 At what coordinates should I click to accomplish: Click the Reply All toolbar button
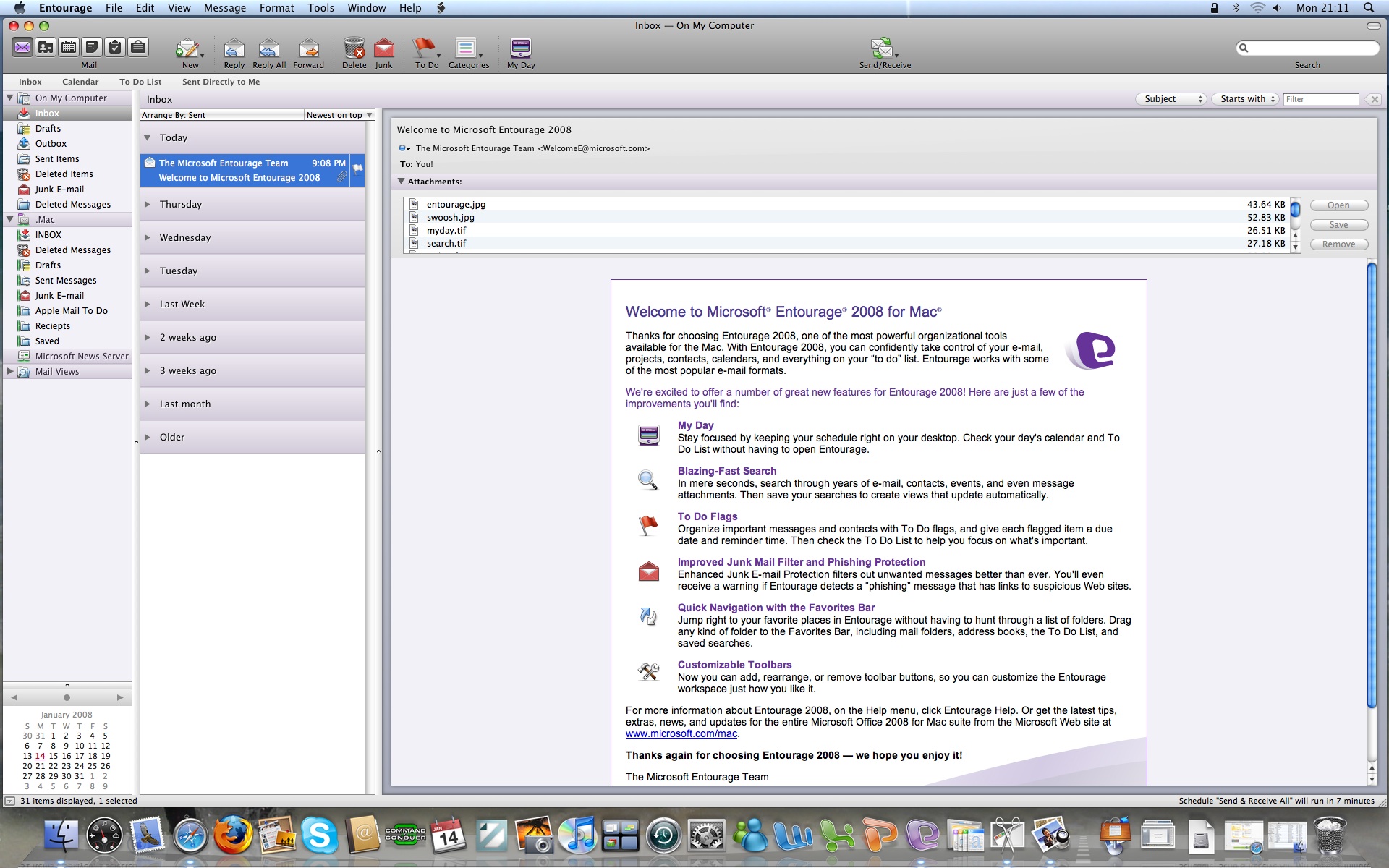pos(269,54)
